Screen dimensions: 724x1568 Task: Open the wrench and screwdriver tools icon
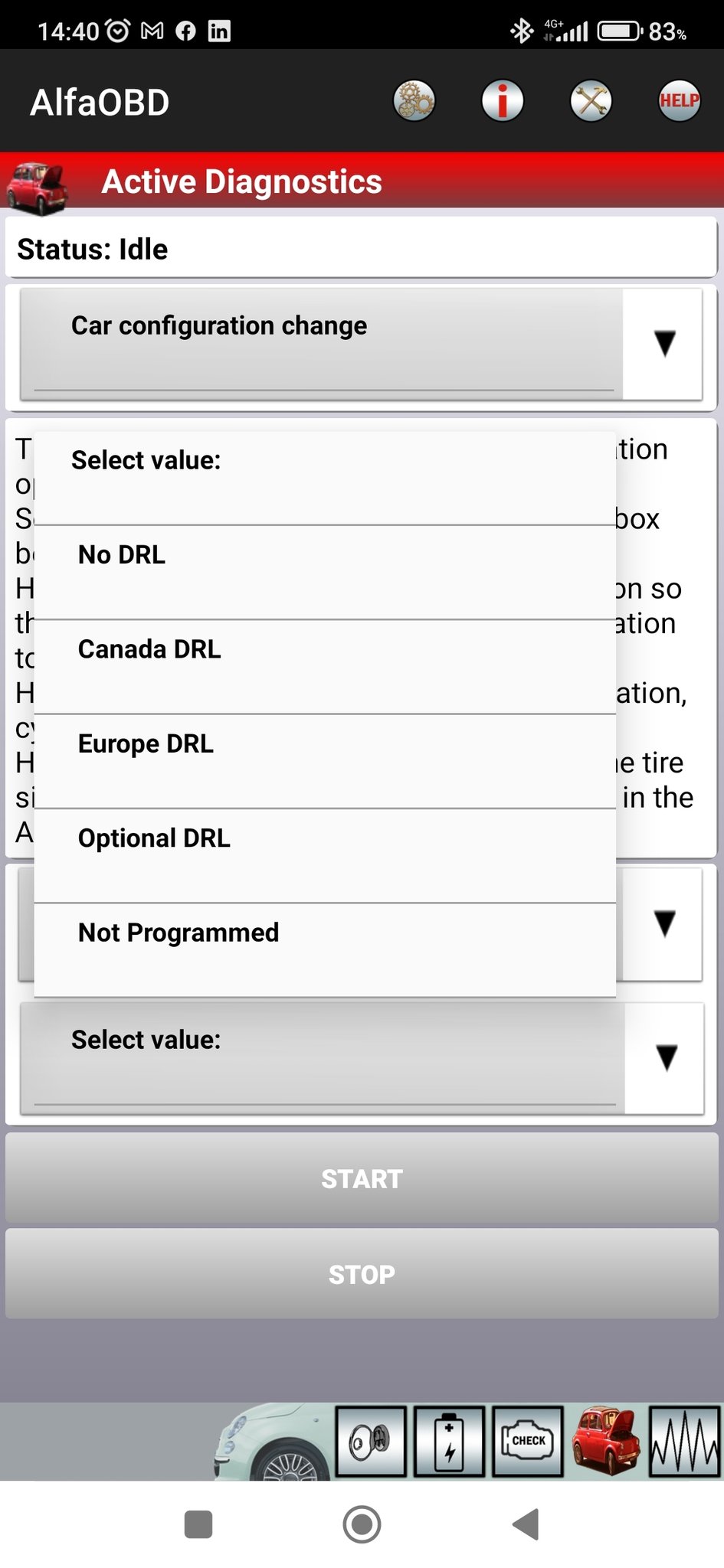[591, 101]
